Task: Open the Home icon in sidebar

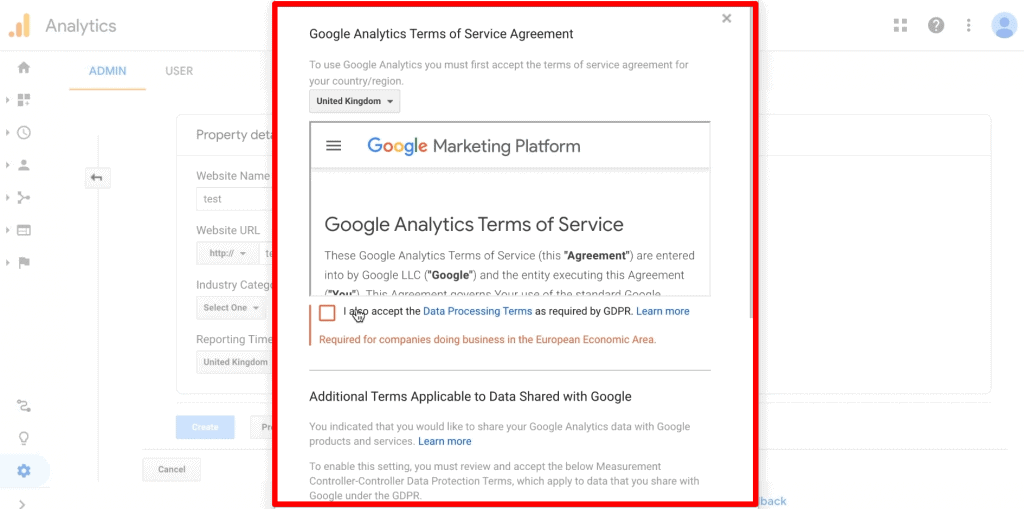Action: pos(24,67)
